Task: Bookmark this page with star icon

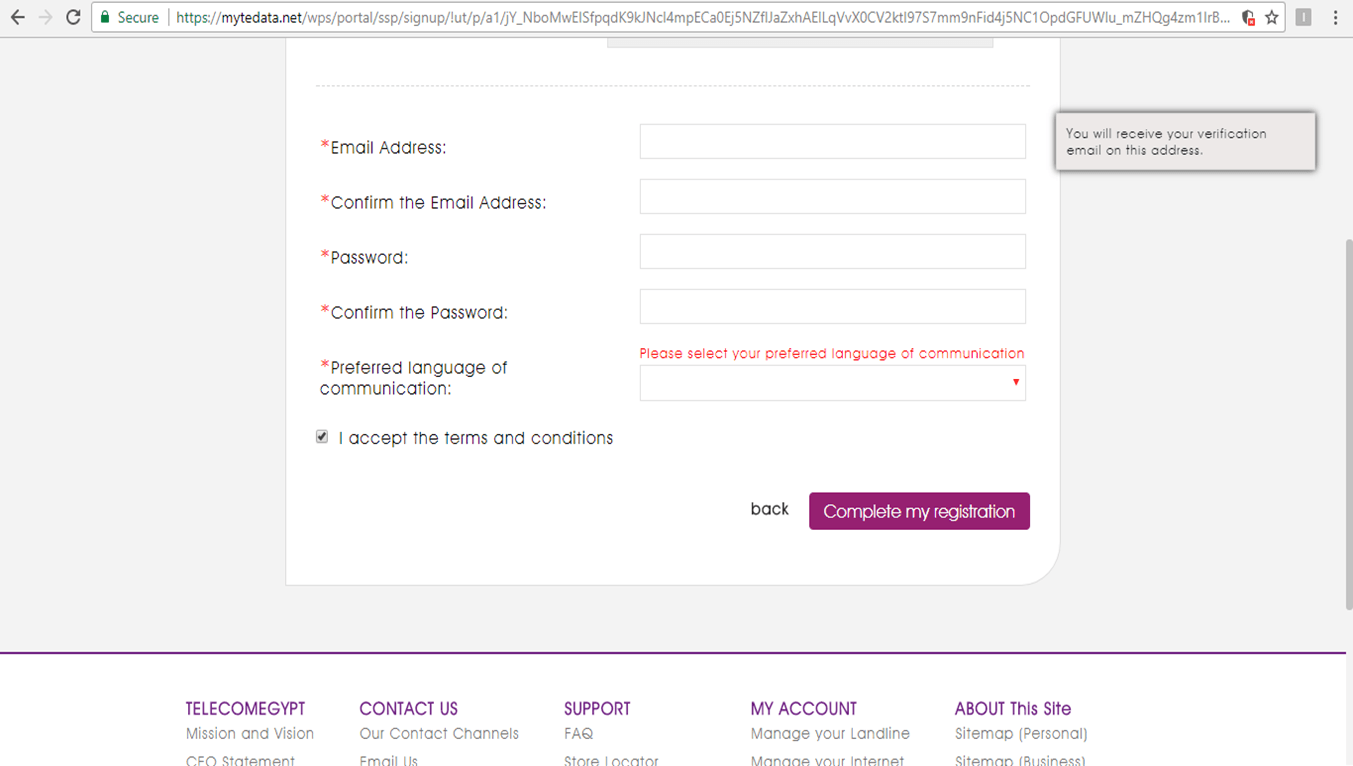Action: tap(1271, 17)
